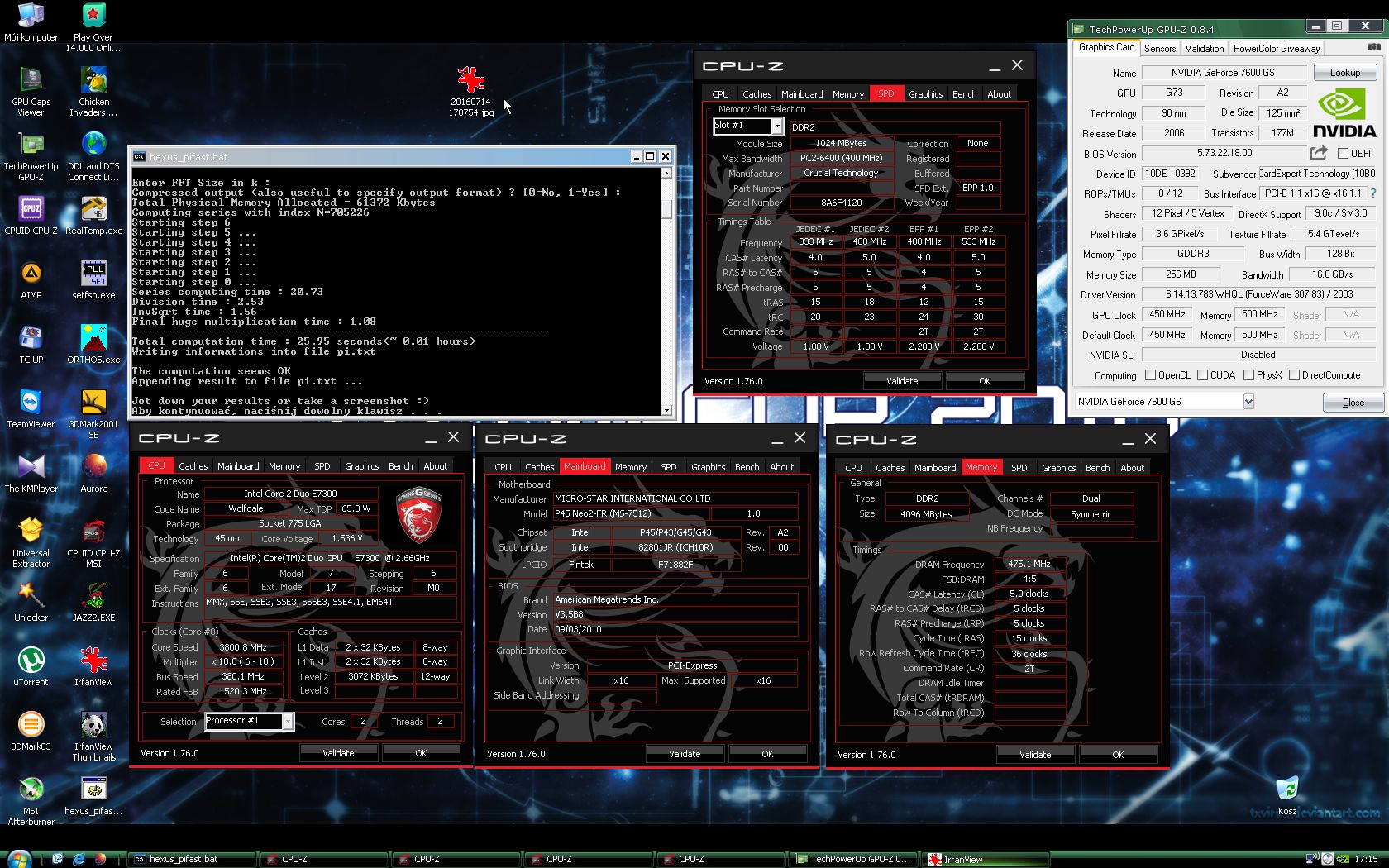Launch JAZZ2.EXE desktop icon
Viewport: 1389px width, 868px height.
[x=93, y=602]
